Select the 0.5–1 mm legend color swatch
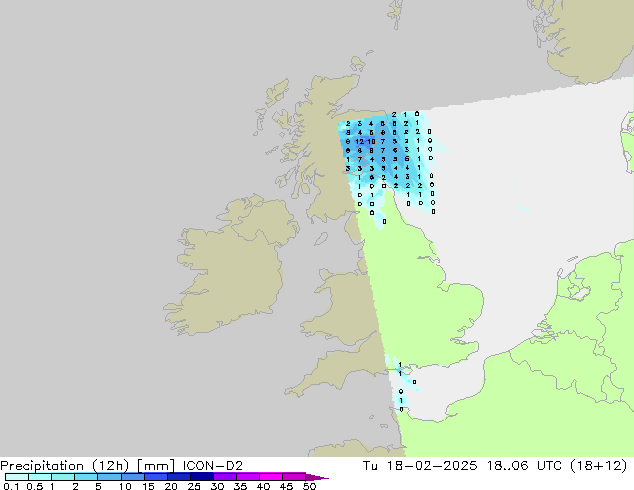This screenshot has height=490, width=634. 40,477
